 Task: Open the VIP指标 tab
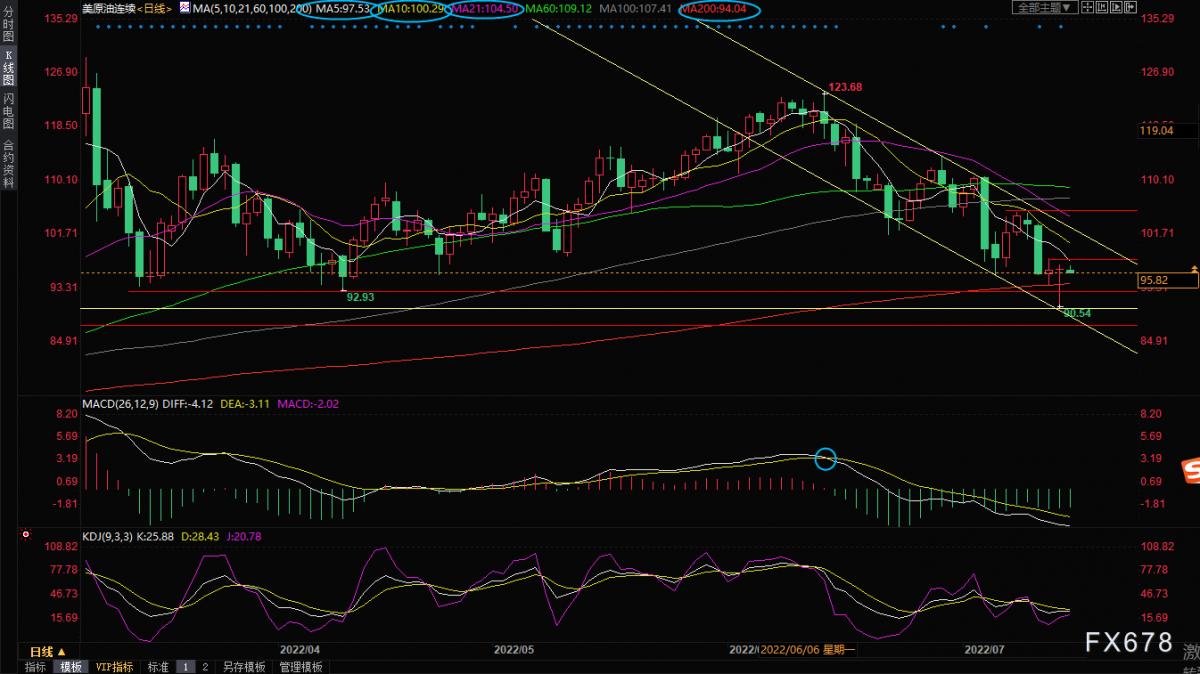click(x=114, y=667)
